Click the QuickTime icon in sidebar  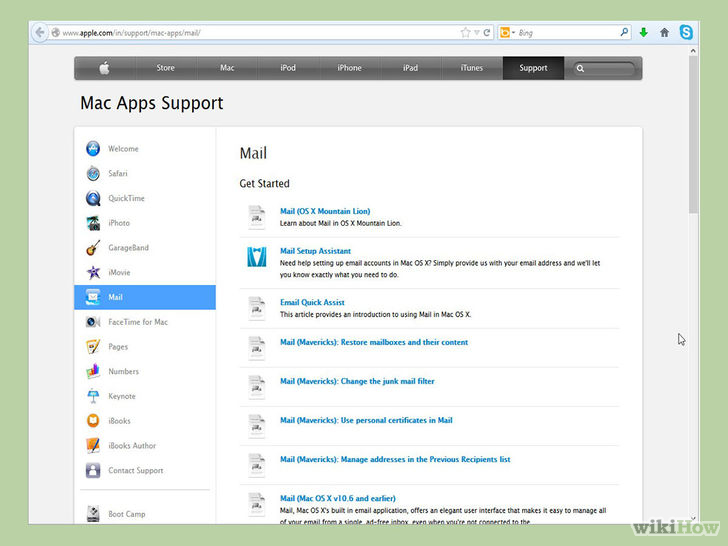coord(93,198)
